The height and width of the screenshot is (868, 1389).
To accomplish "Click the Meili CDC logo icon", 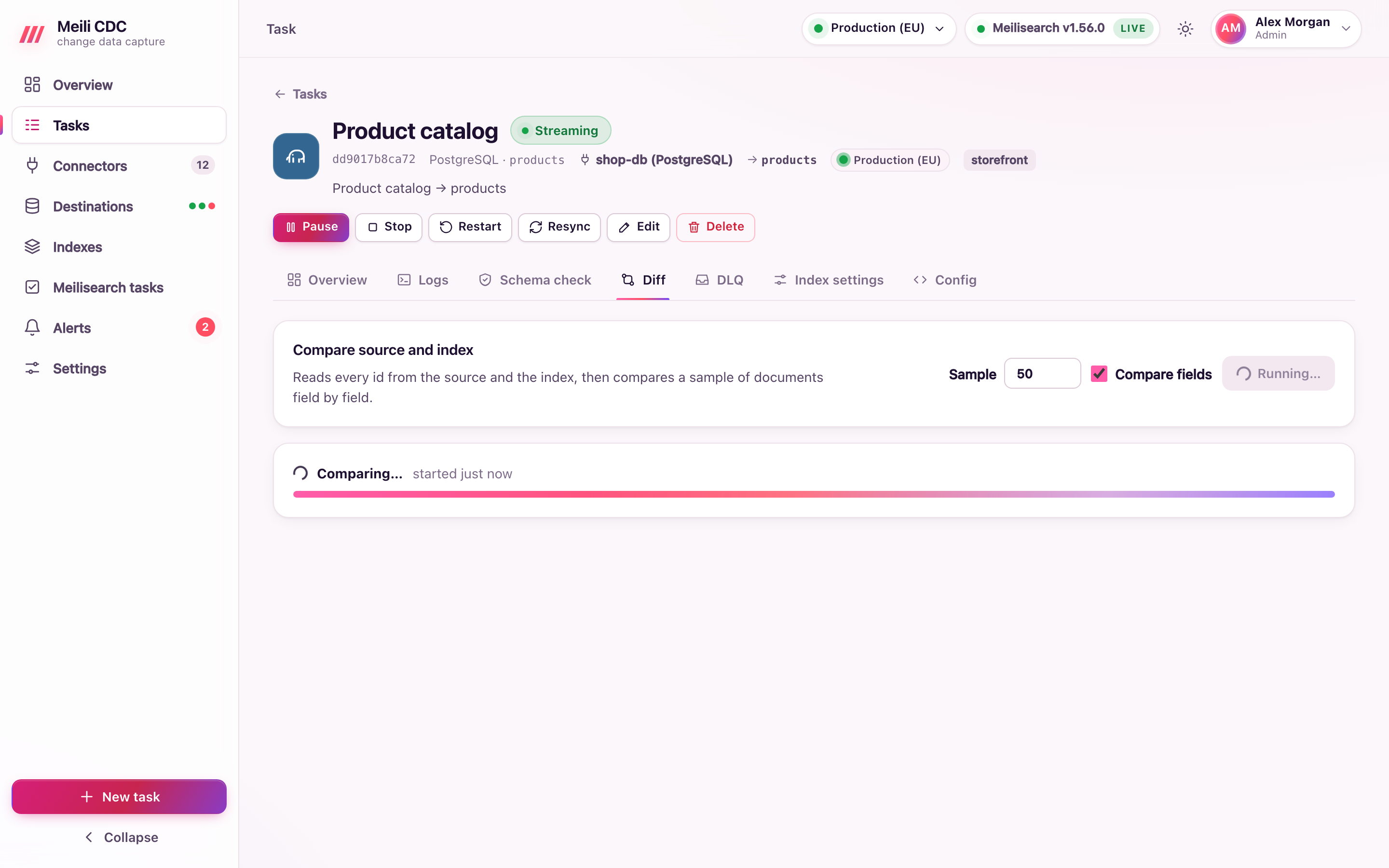I will pyautogui.click(x=32, y=34).
